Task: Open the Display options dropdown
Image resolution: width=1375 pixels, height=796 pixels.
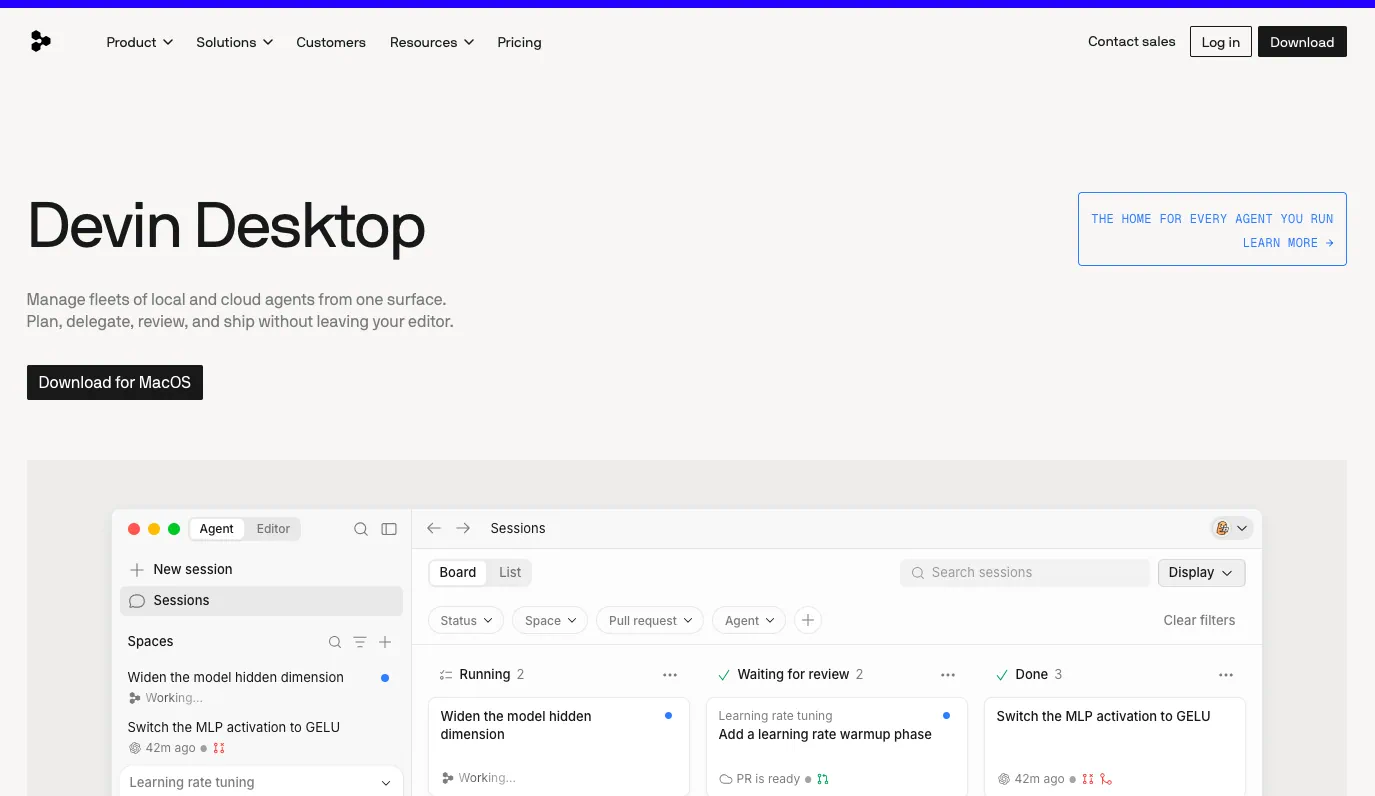Action: click(x=1201, y=573)
